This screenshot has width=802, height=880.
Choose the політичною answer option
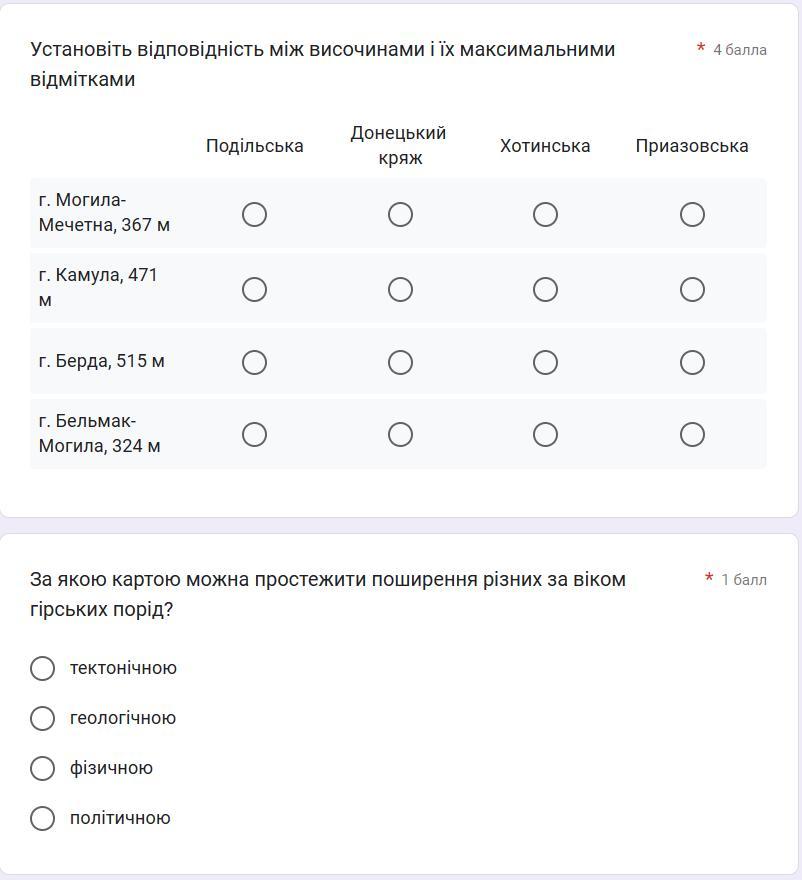coord(42,818)
